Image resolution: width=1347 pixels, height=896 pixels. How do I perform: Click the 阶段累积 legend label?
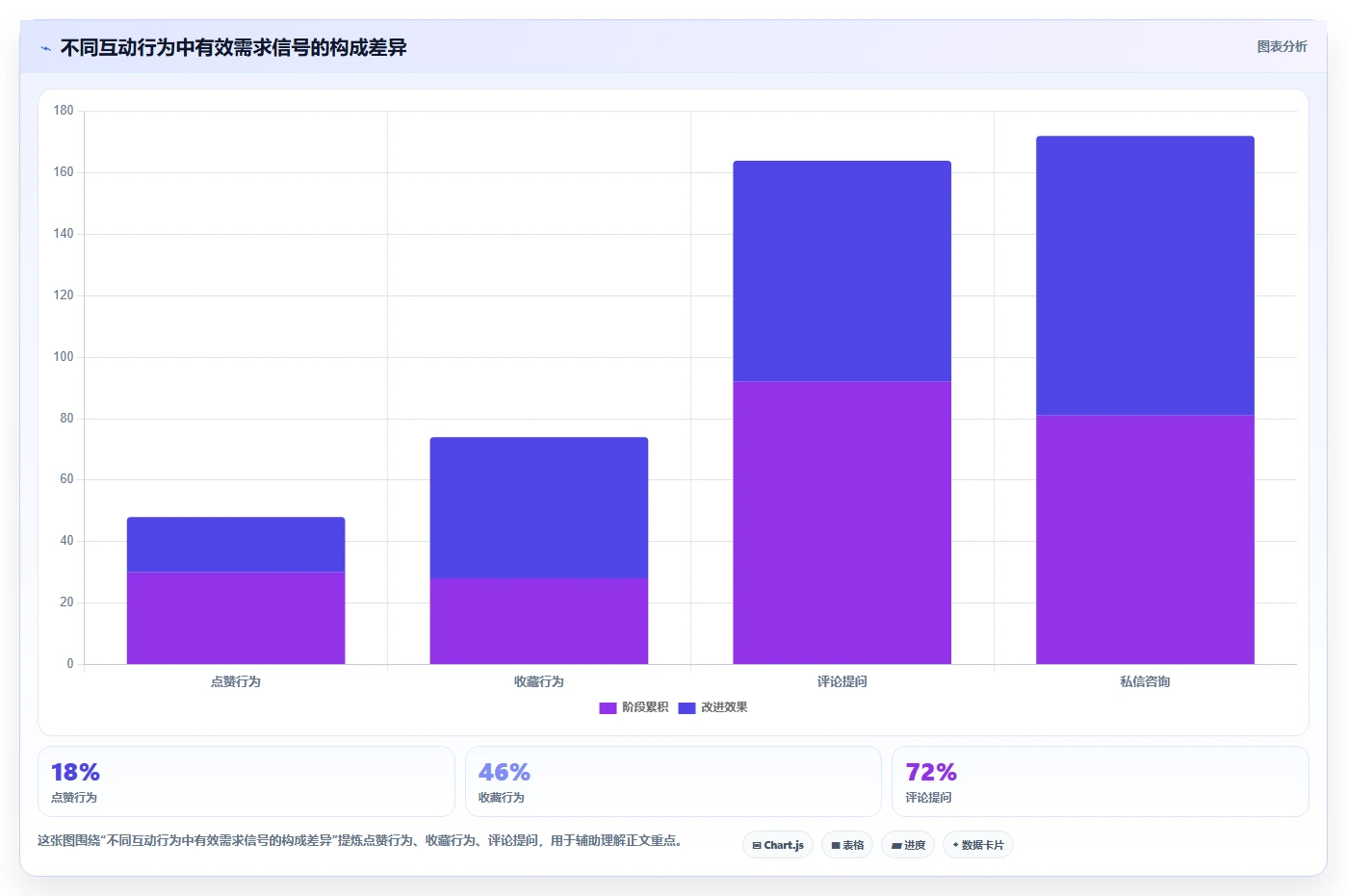(645, 707)
